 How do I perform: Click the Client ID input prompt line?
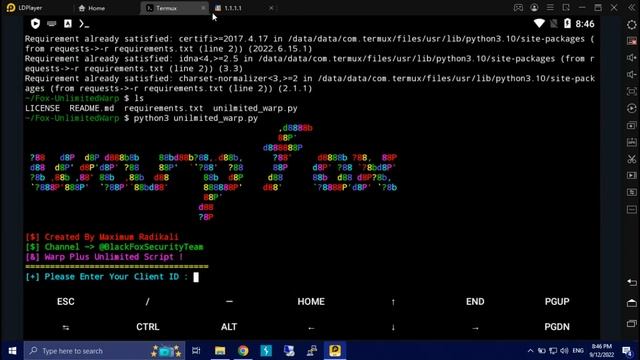(112, 277)
